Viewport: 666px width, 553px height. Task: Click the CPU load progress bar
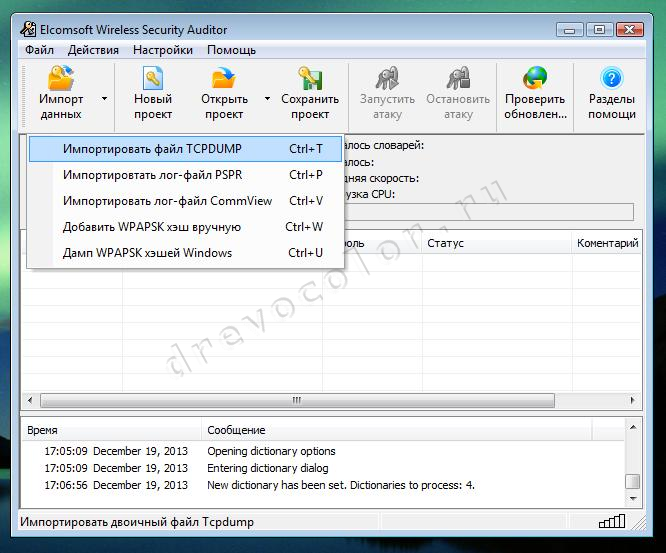pyautogui.click(x=488, y=212)
